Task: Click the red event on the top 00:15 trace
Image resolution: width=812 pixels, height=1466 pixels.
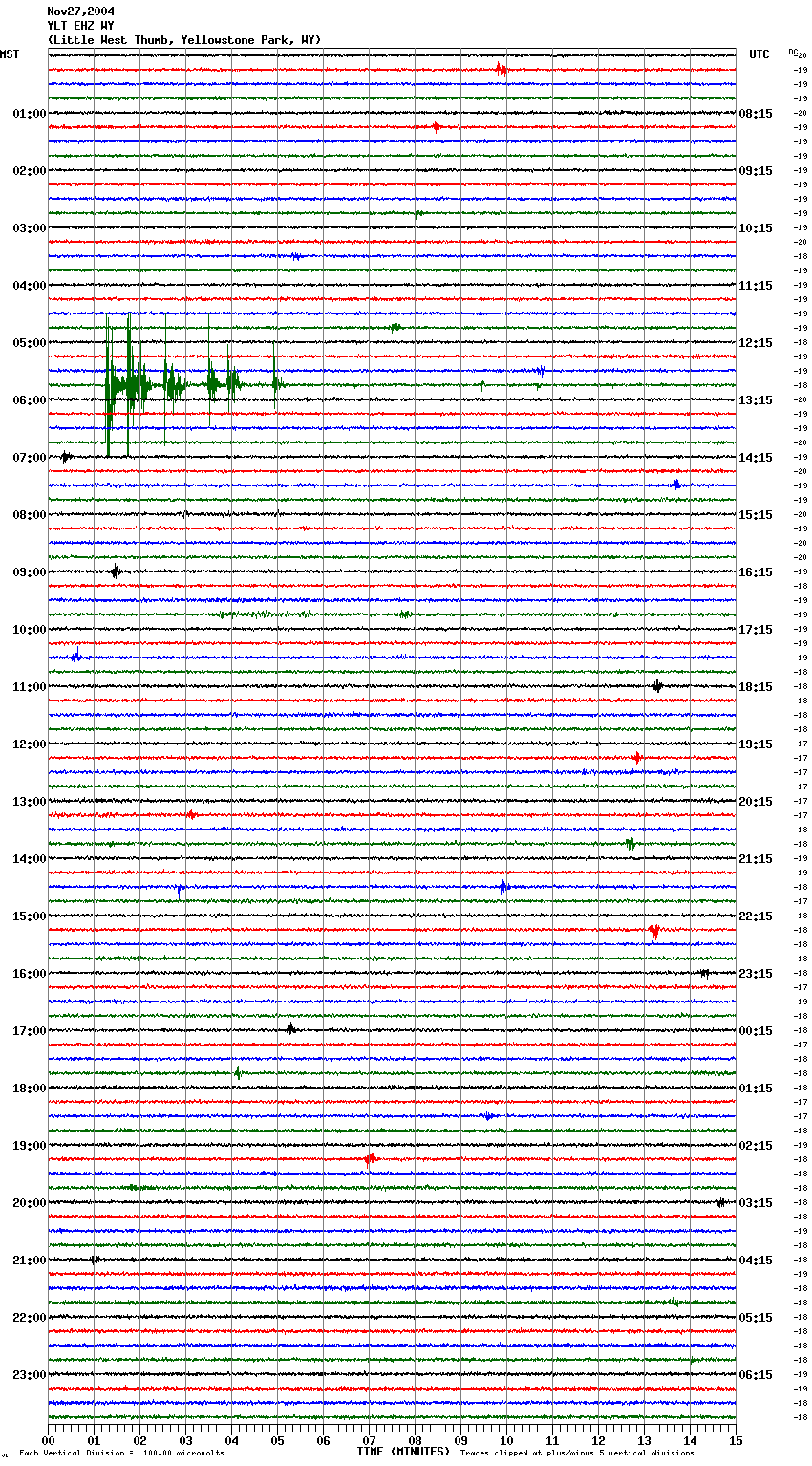Action: 501,69
